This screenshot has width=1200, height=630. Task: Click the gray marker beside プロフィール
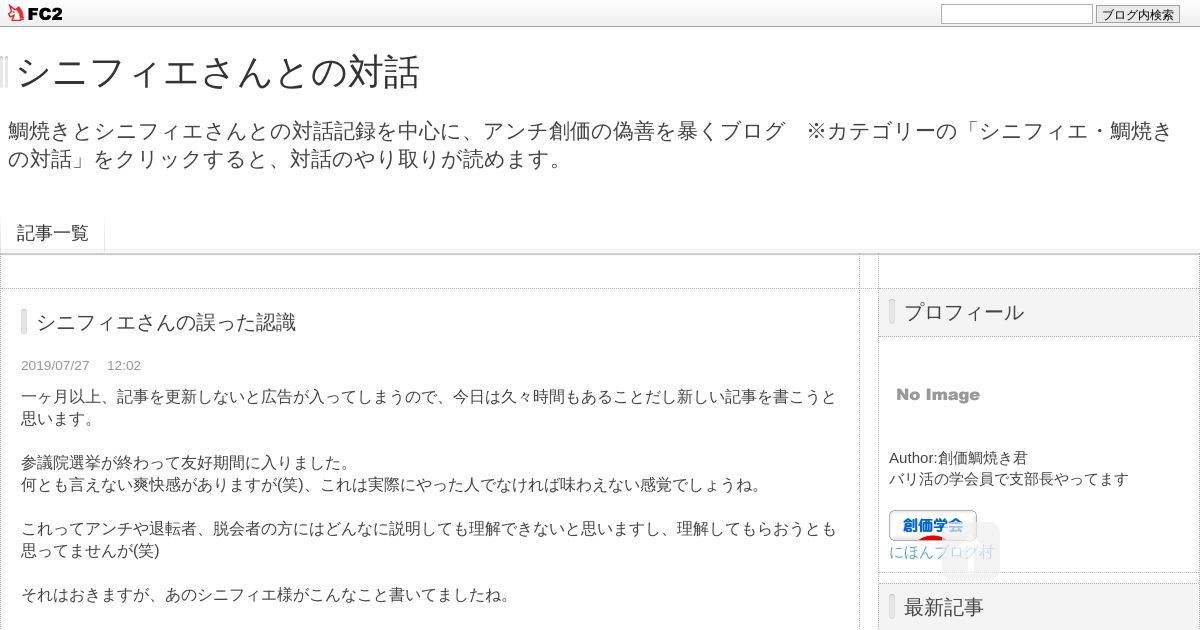892,312
